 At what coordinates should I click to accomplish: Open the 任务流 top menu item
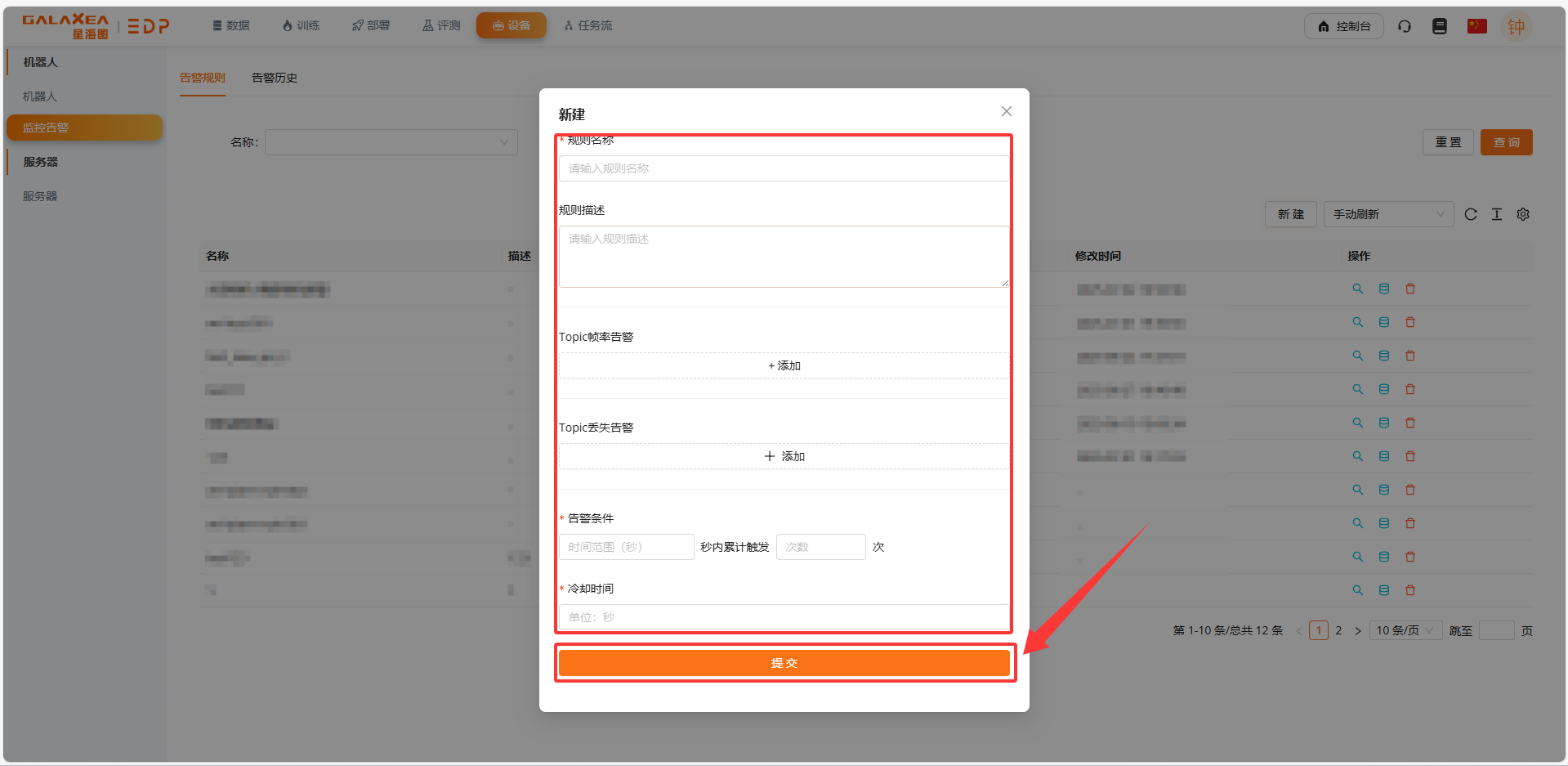tap(588, 26)
